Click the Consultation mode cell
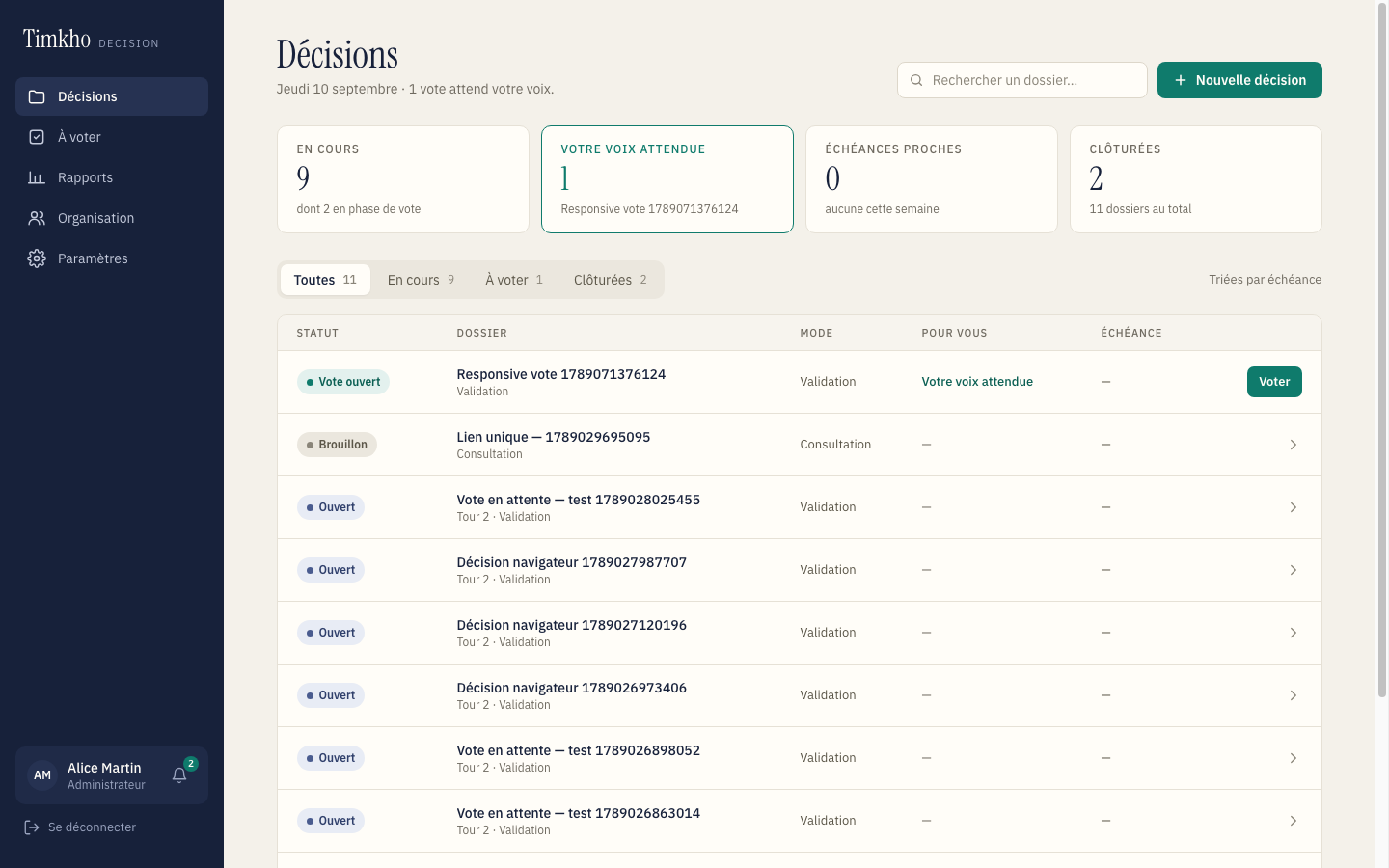Viewport: 1389px width, 868px height. [x=835, y=445]
